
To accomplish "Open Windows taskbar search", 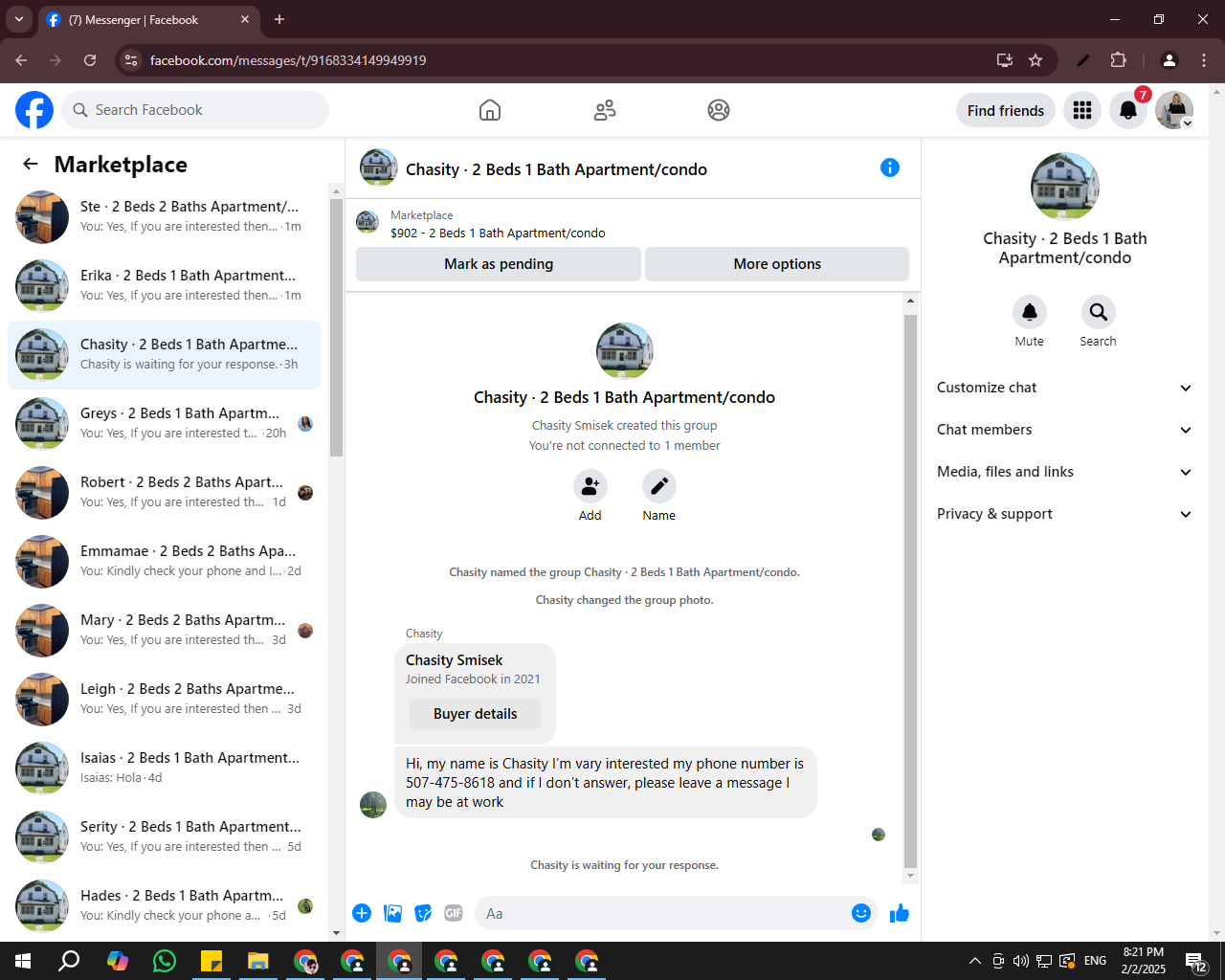I will [70, 961].
